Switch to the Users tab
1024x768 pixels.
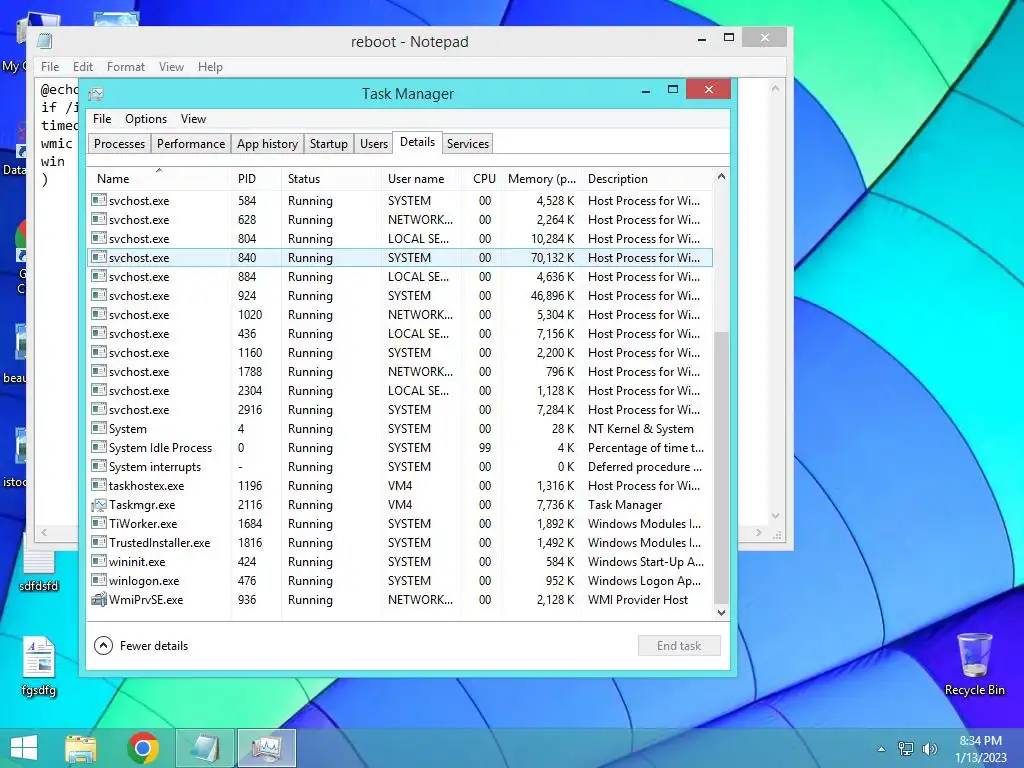click(x=374, y=144)
